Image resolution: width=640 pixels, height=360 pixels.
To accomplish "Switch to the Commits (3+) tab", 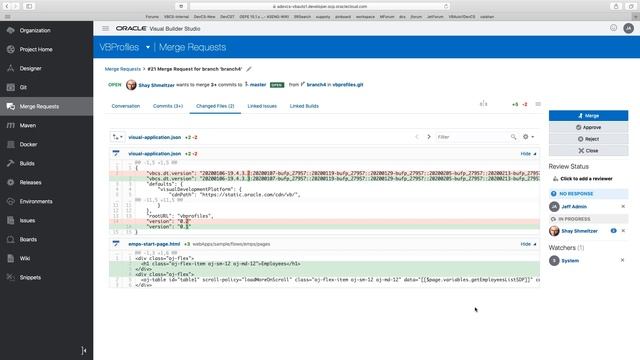I will 168,106.
